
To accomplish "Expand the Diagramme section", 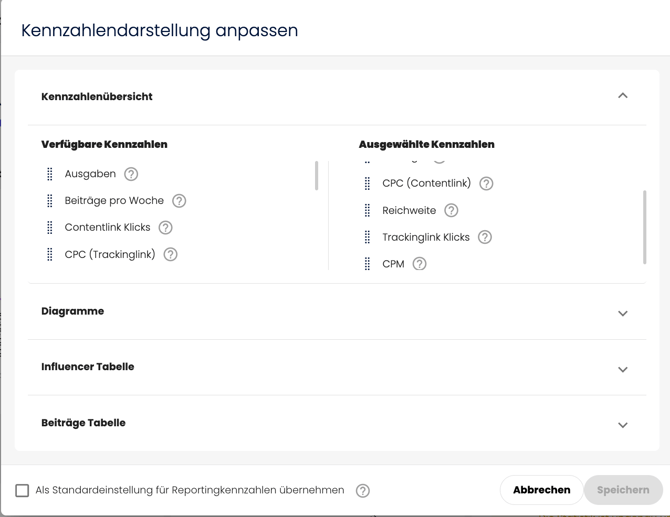I will [x=623, y=313].
